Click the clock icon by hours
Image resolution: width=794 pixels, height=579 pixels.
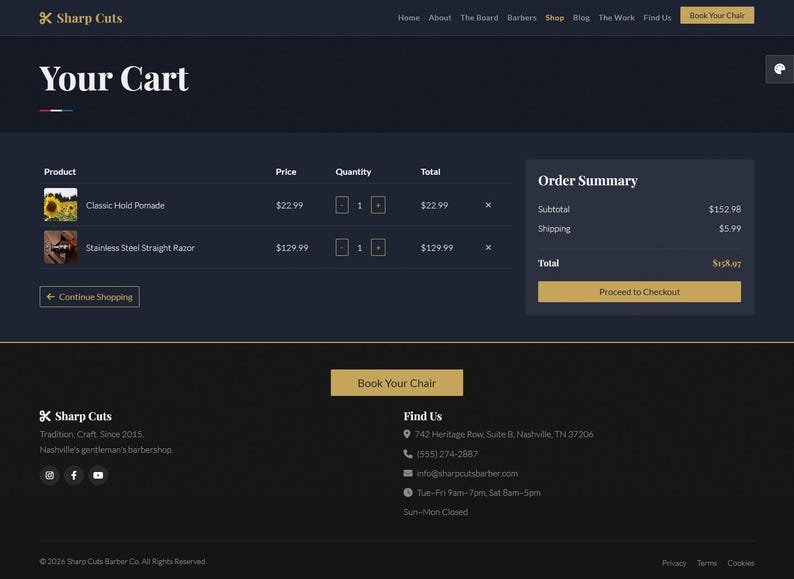408,492
